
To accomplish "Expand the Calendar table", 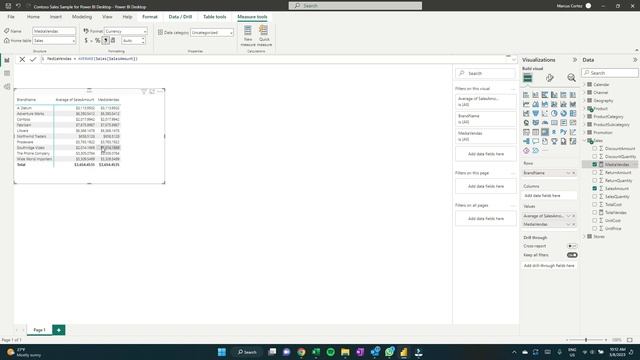I will 584,84.
